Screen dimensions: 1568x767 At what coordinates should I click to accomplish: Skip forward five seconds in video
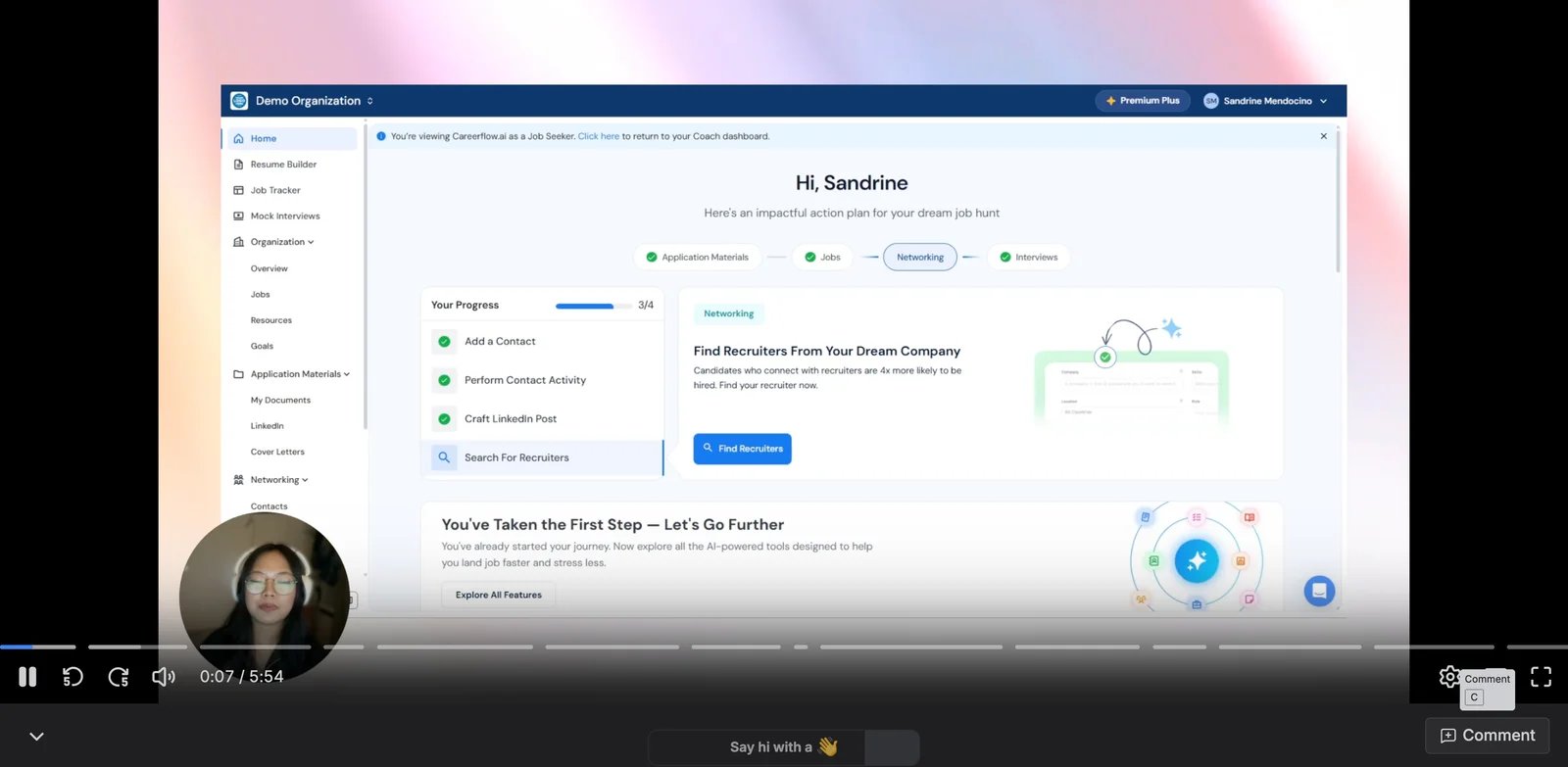click(x=119, y=677)
